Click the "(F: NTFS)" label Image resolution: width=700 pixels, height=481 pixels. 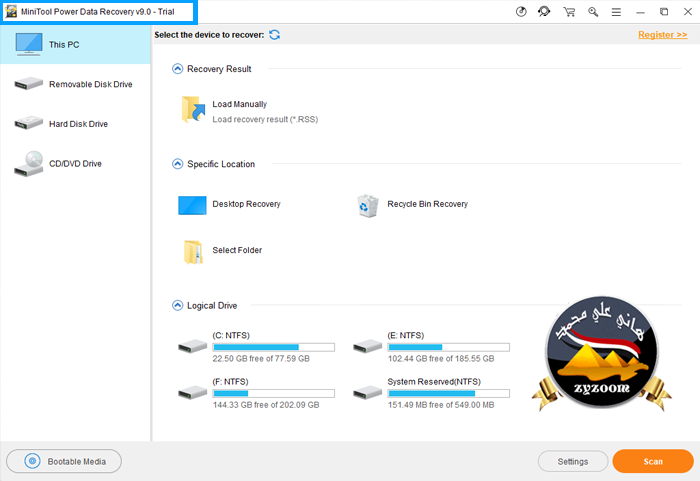coord(230,382)
